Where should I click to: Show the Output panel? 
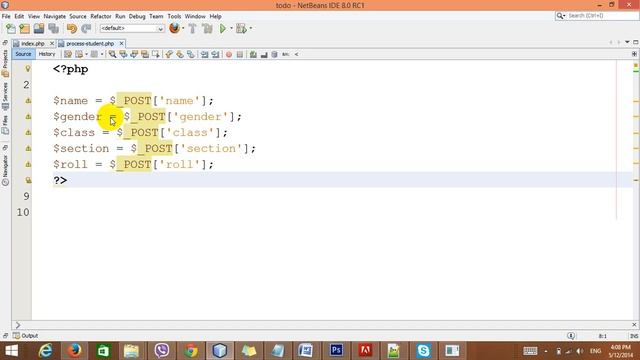(x=25, y=336)
